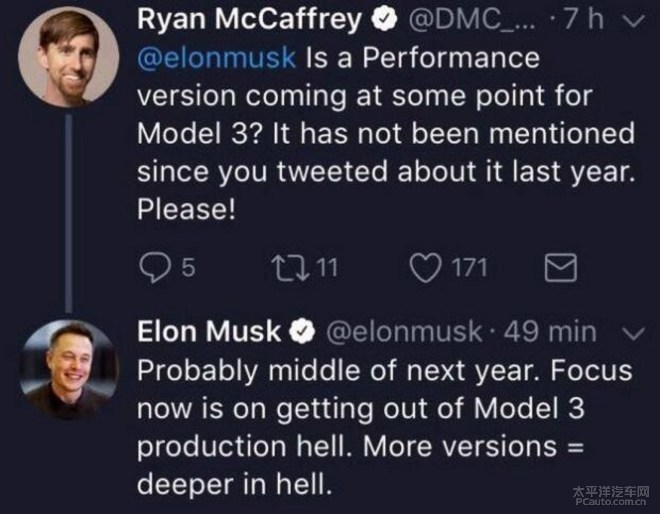
Task: Like the tweet with 171 likes
Action: [x=424, y=268]
